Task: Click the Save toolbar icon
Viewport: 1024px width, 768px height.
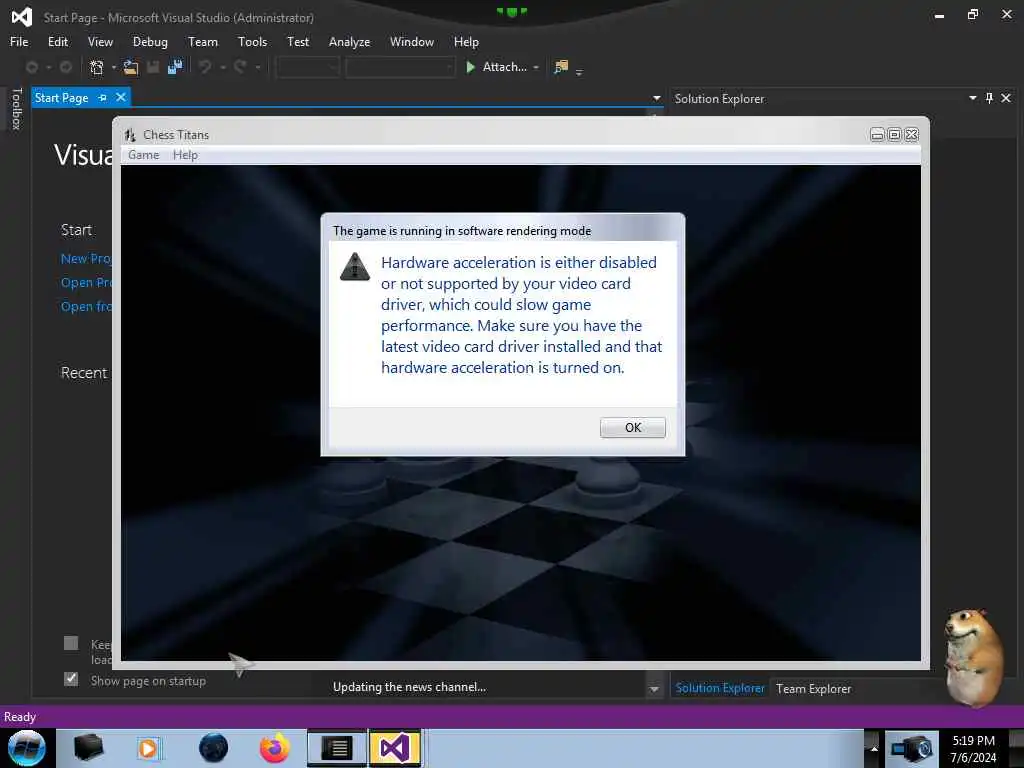Action: coord(153,67)
